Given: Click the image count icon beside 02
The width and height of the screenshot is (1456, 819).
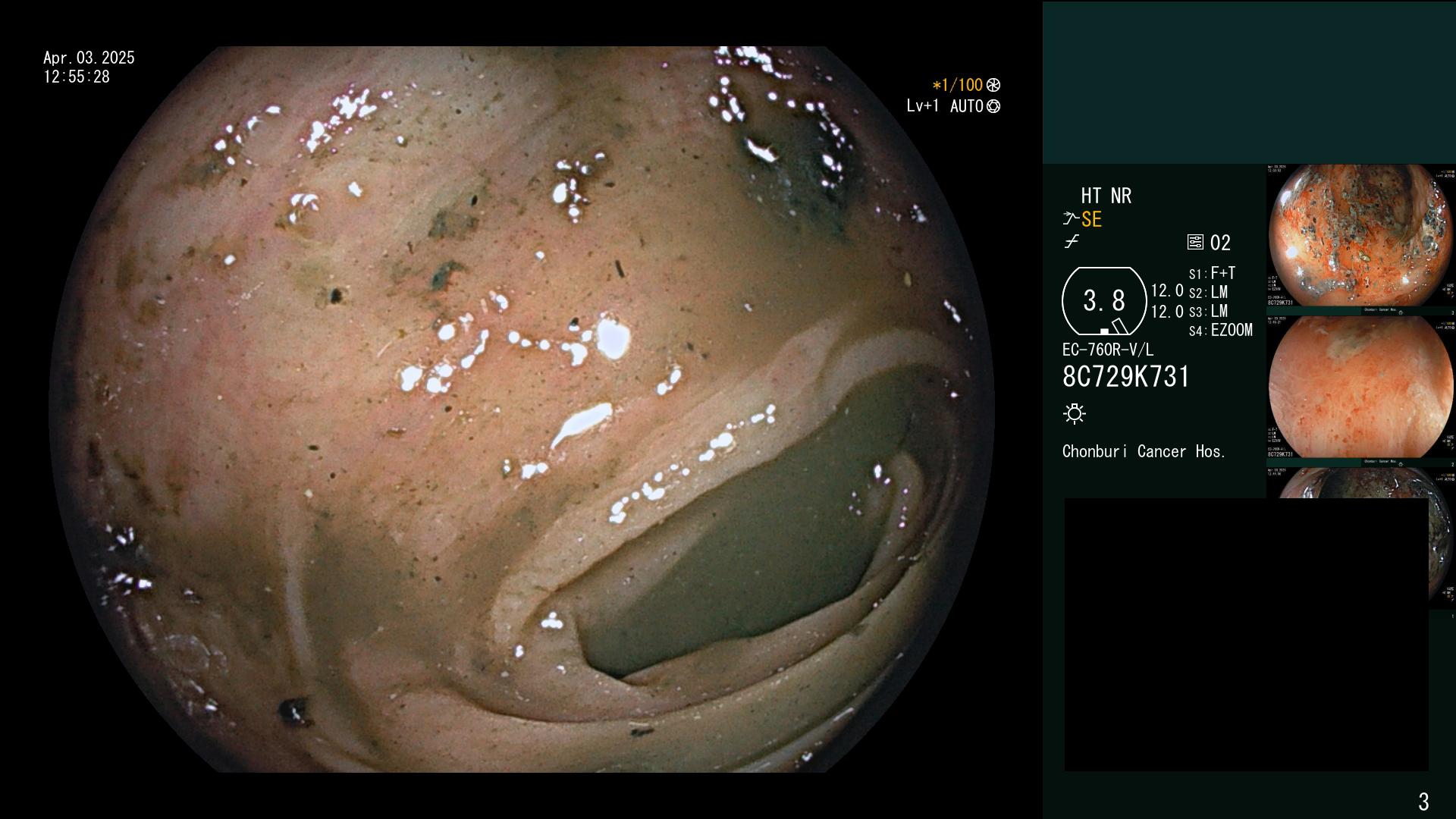Looking at the screenshot, I should tap(1195, 243).
